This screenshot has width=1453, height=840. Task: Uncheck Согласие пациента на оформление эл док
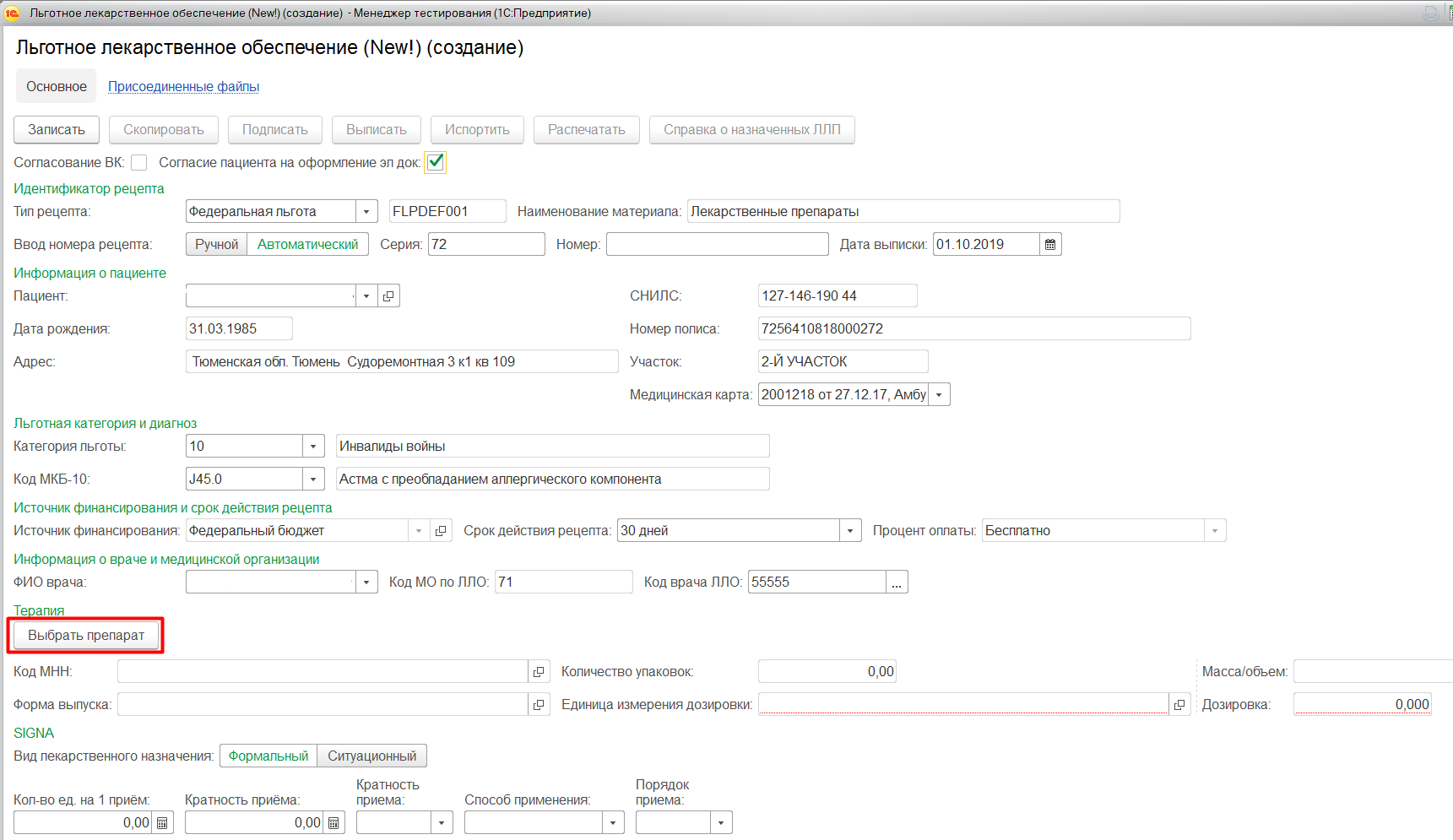click(436, 162)
